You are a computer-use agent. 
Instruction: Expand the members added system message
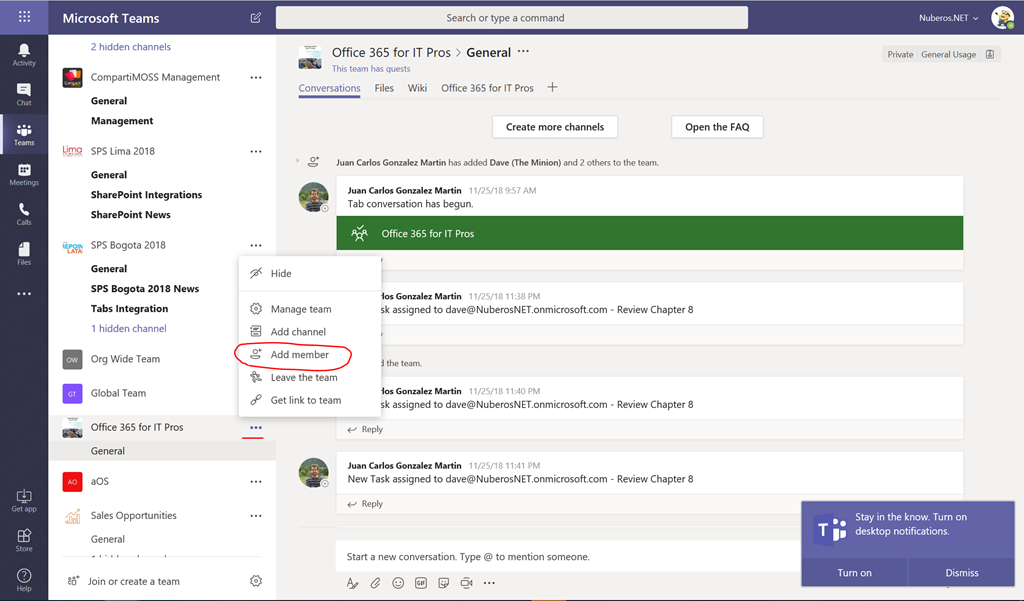(298, 161)
